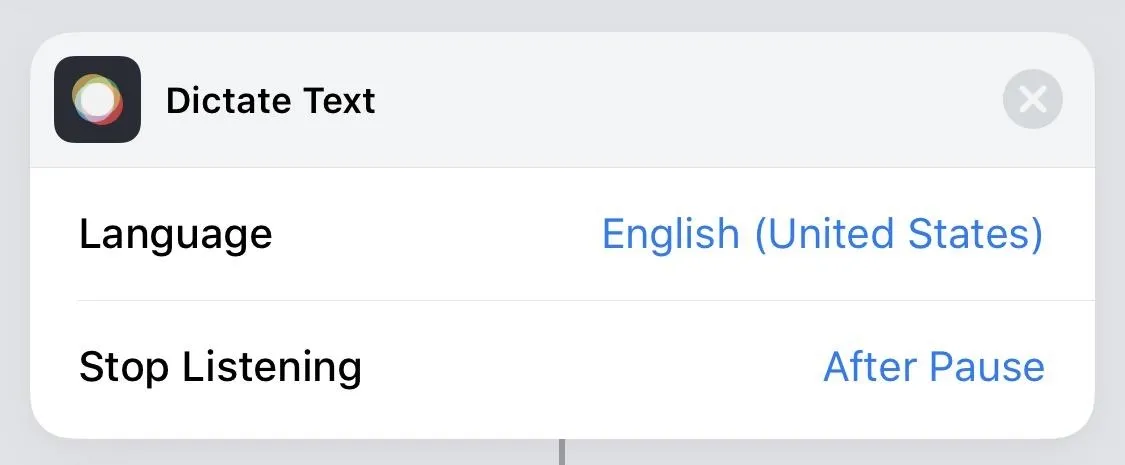Dismiss the action via the gray circle X icon
1125x465 pixels.
point(1032,99)
